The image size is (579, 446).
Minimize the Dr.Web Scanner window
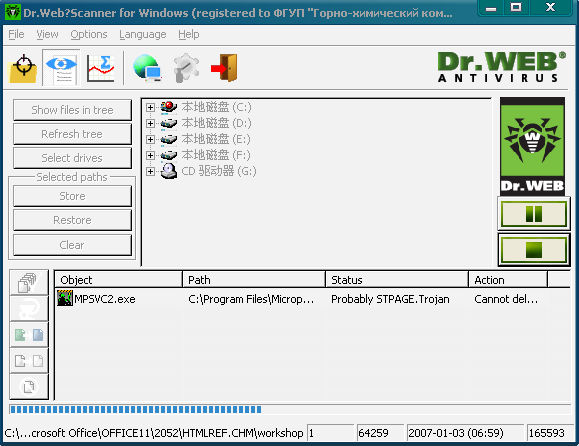coord(491,8)
